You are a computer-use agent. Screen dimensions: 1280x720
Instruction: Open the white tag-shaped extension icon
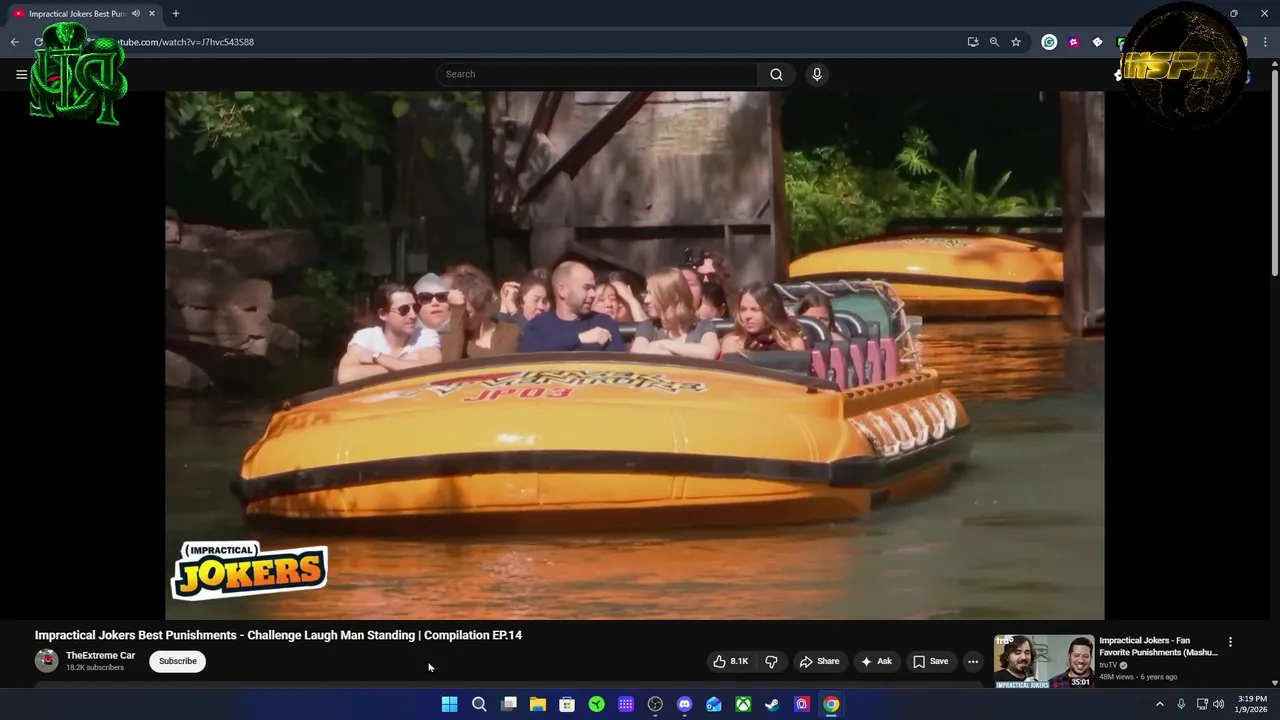click(x=1097, y=42)
